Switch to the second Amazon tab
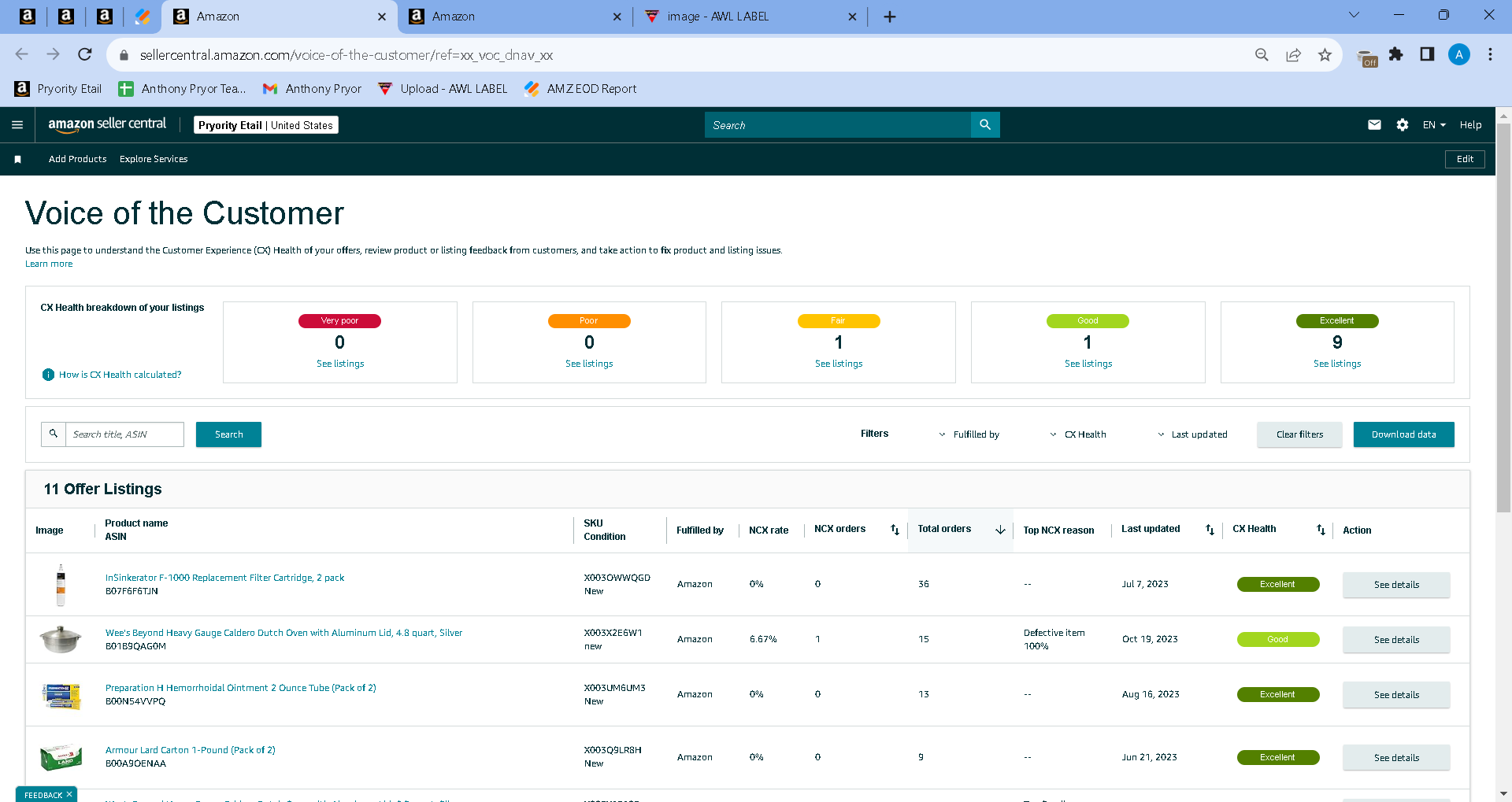 pyautogui.click(x=515, y=17)
